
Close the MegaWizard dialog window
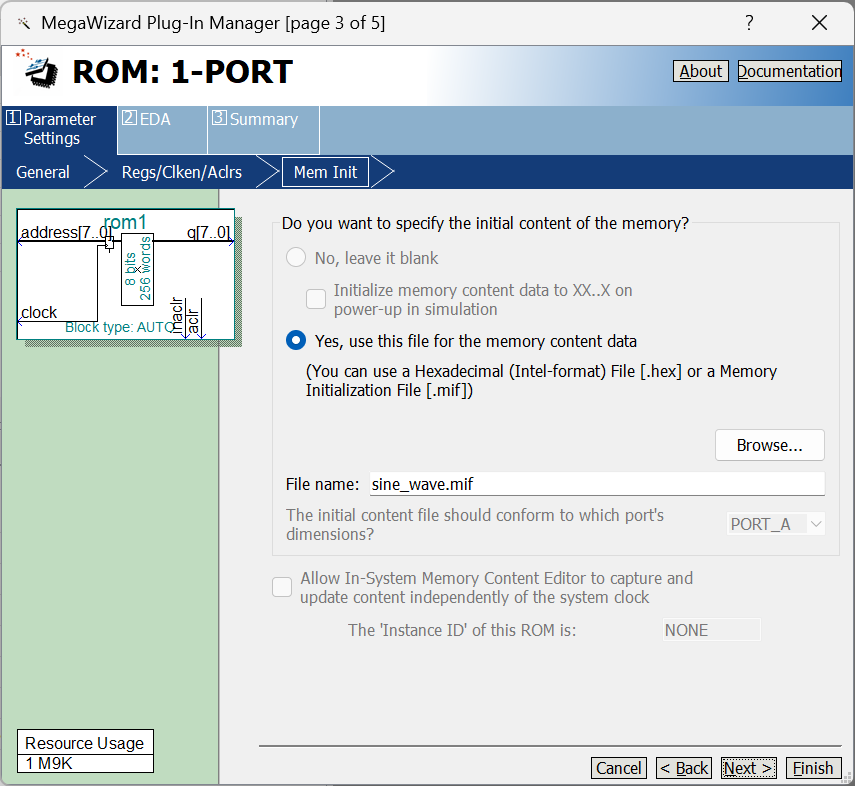click(x=819, y=23)
